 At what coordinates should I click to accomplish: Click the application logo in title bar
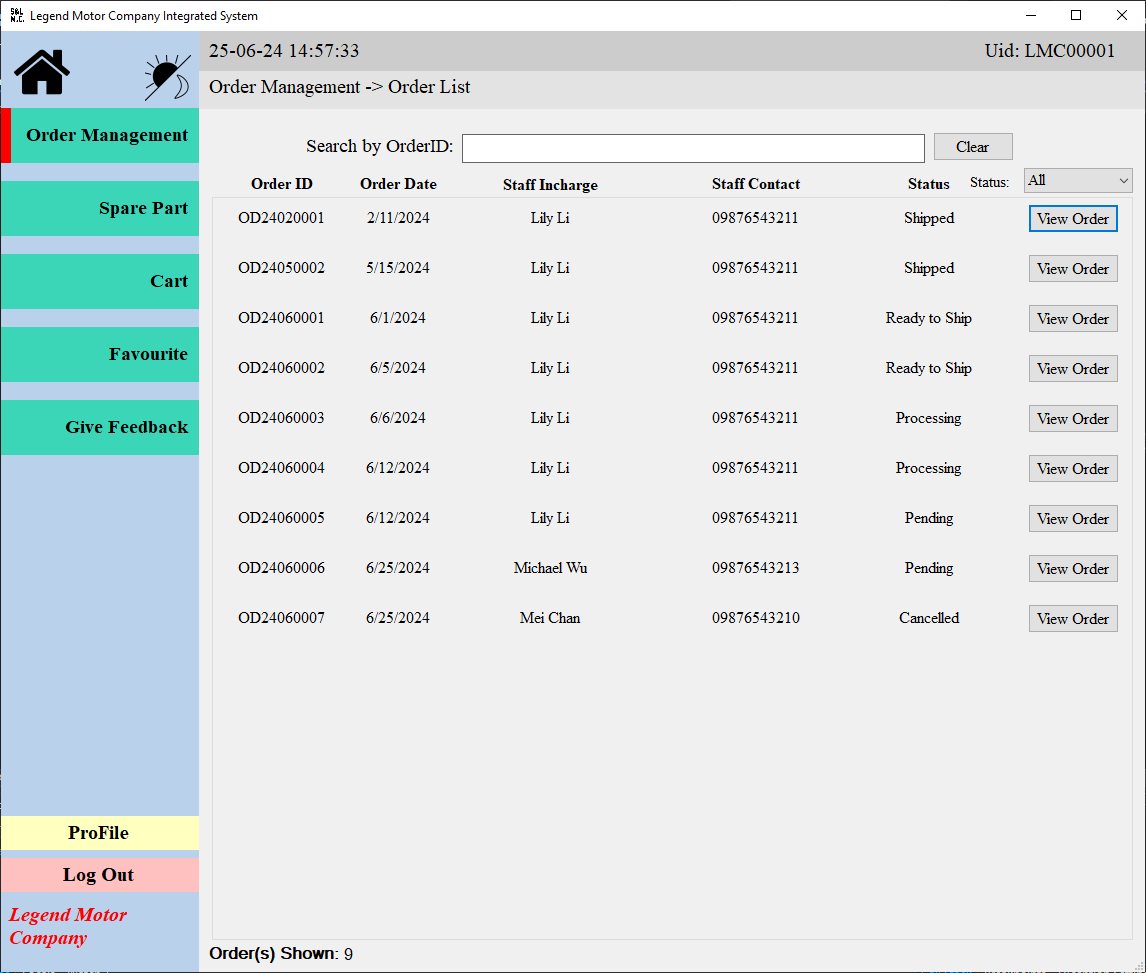click(x=16, y=15)
